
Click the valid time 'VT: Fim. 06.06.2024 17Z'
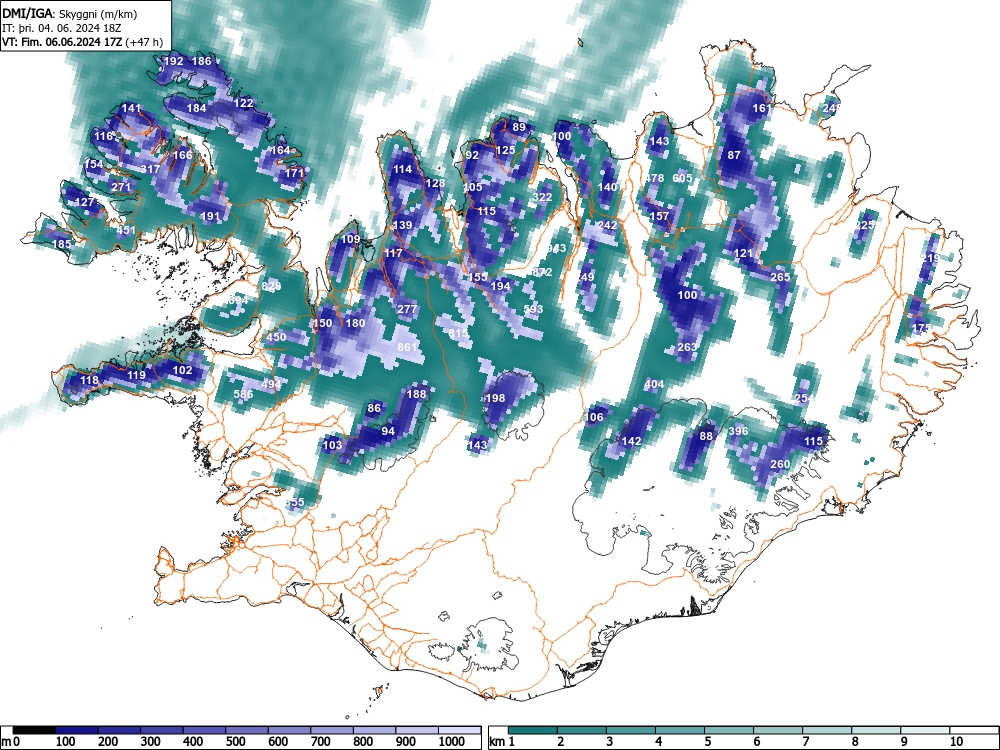(64, 42)
